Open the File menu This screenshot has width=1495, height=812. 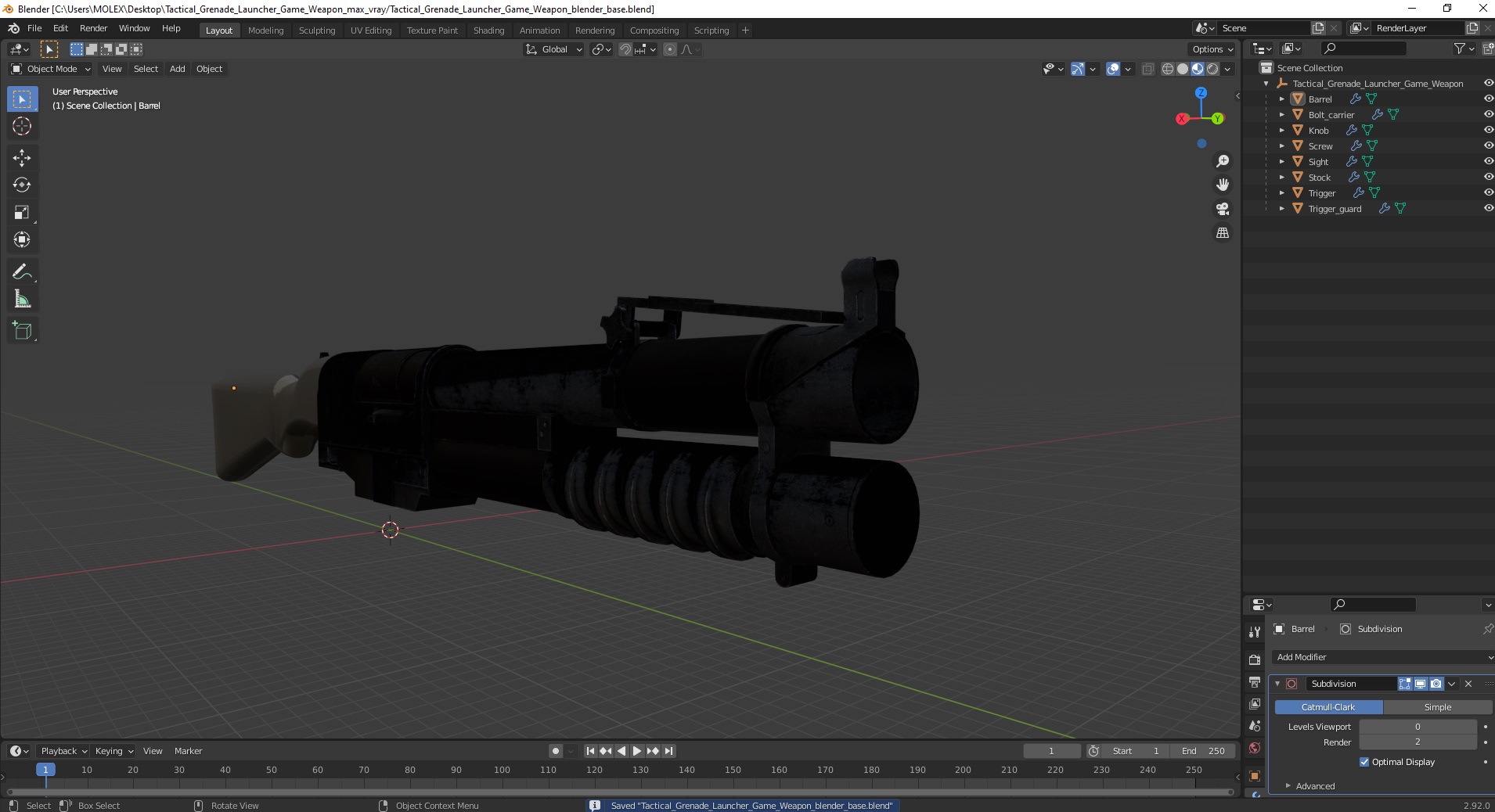[34, 28]
